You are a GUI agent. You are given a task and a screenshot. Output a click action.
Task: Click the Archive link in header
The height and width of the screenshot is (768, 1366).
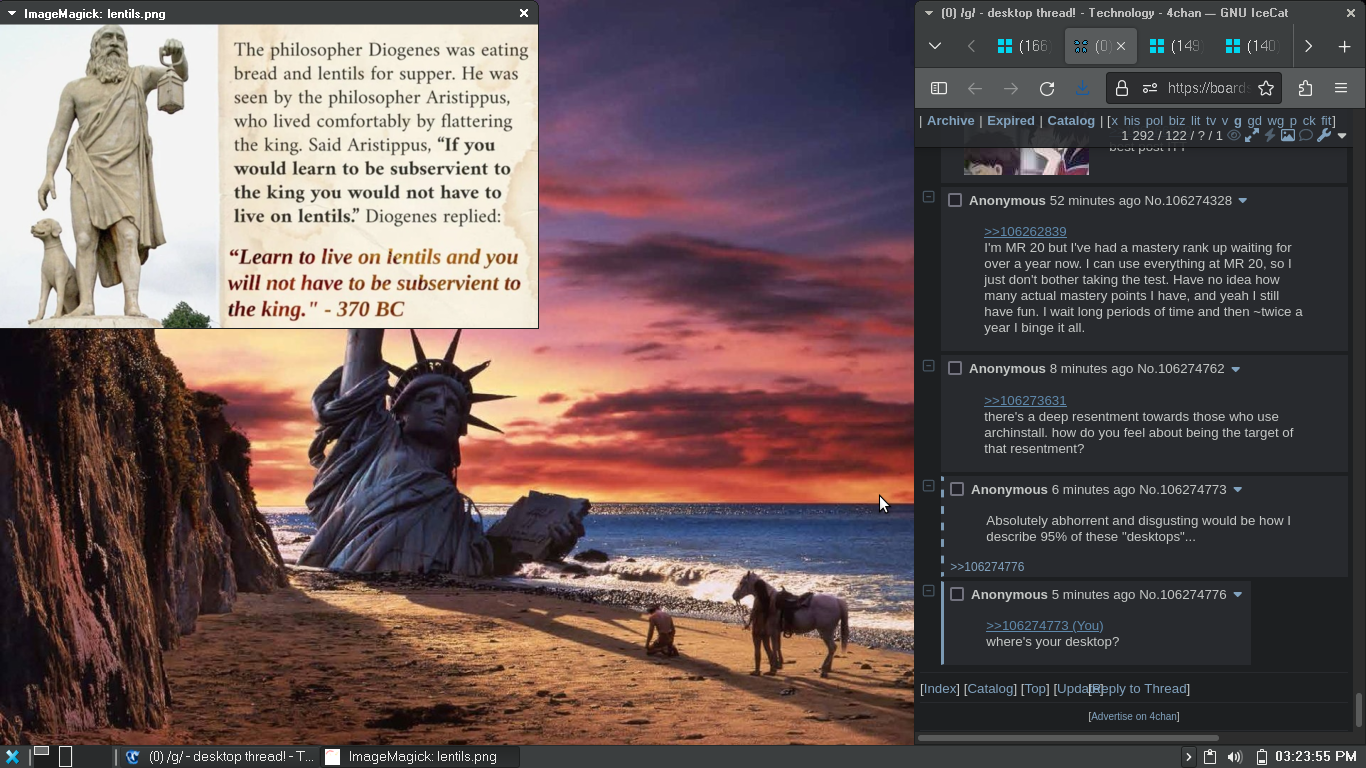(950, 121)
